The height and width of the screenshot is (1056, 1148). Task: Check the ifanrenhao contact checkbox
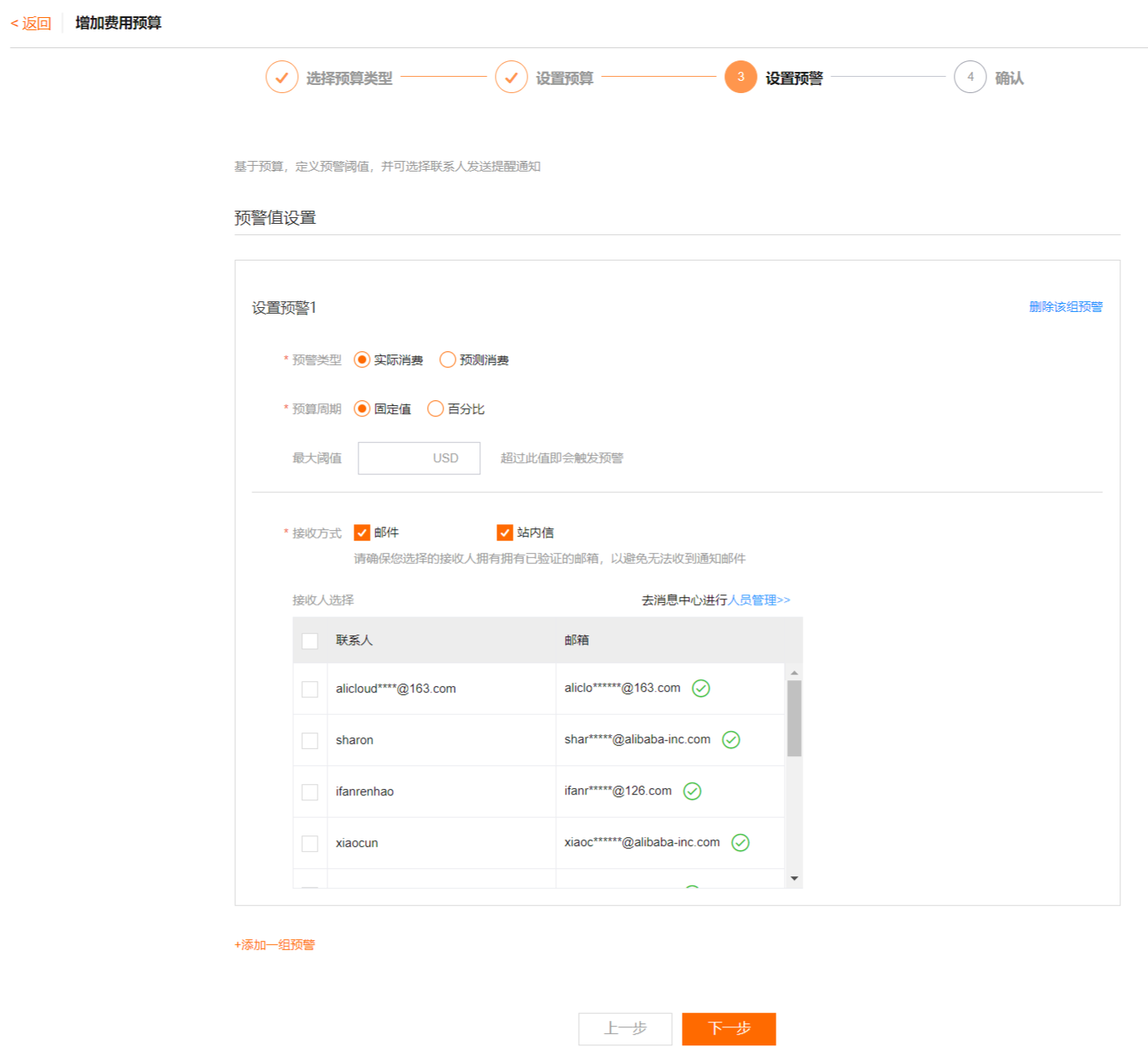309,792
